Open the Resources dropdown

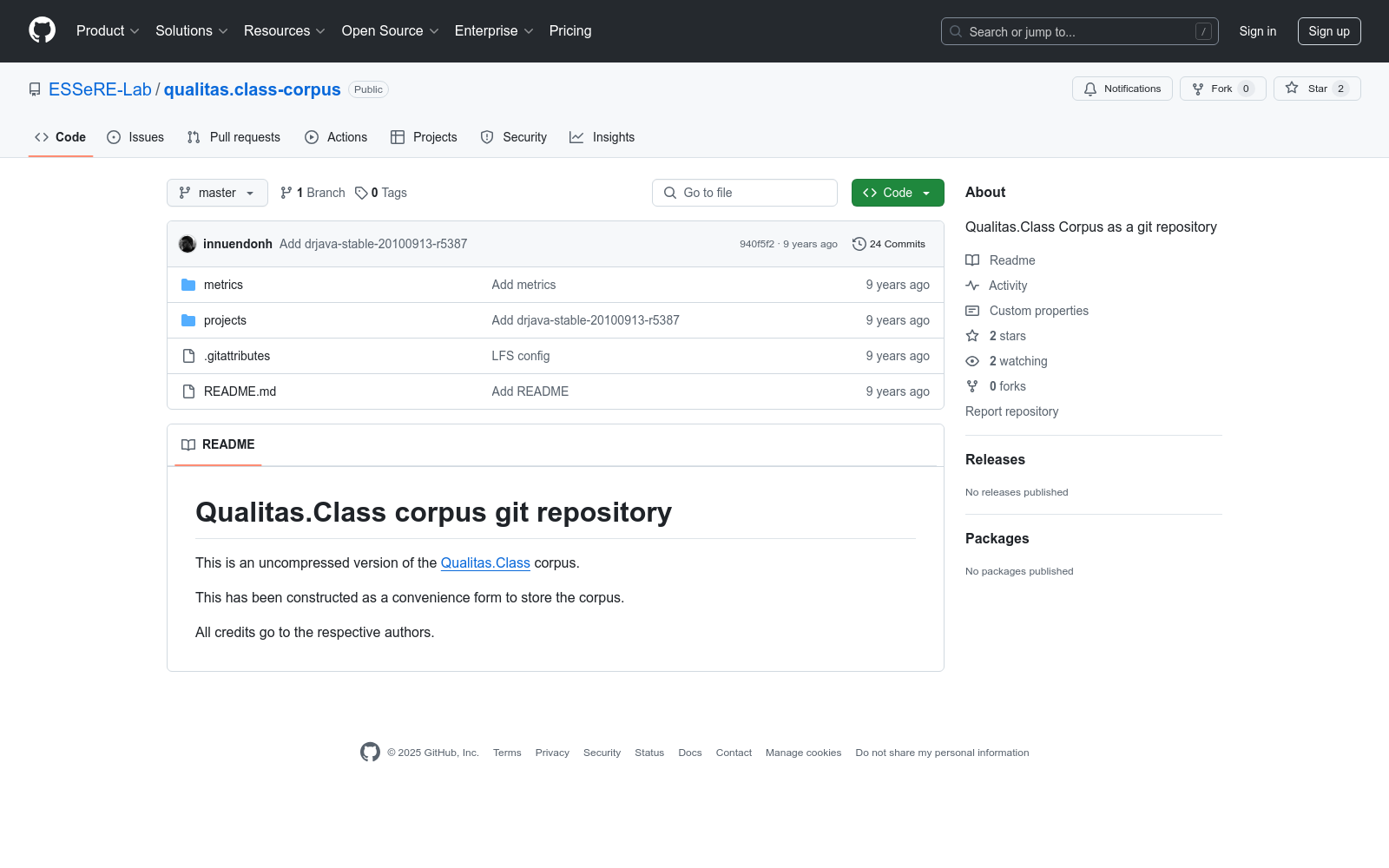(285, 31)
